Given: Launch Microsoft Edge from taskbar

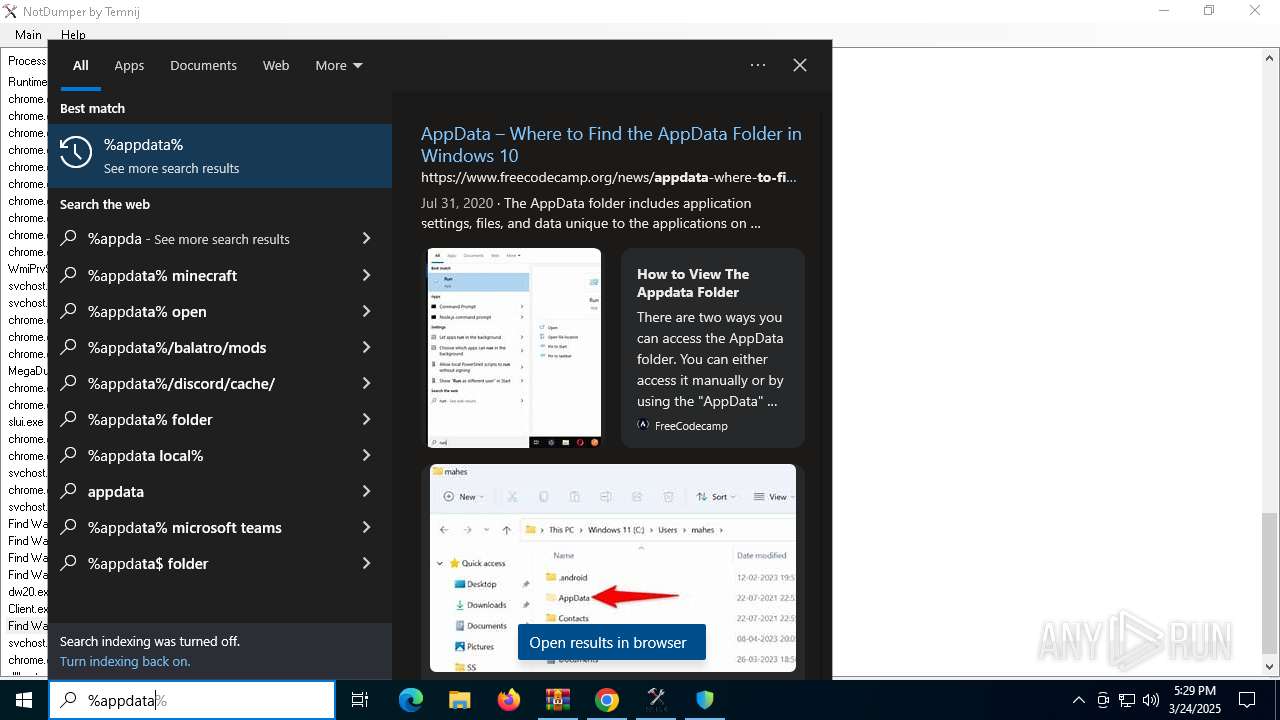Looking at the screenshot, I should click(x=411, y=700).
